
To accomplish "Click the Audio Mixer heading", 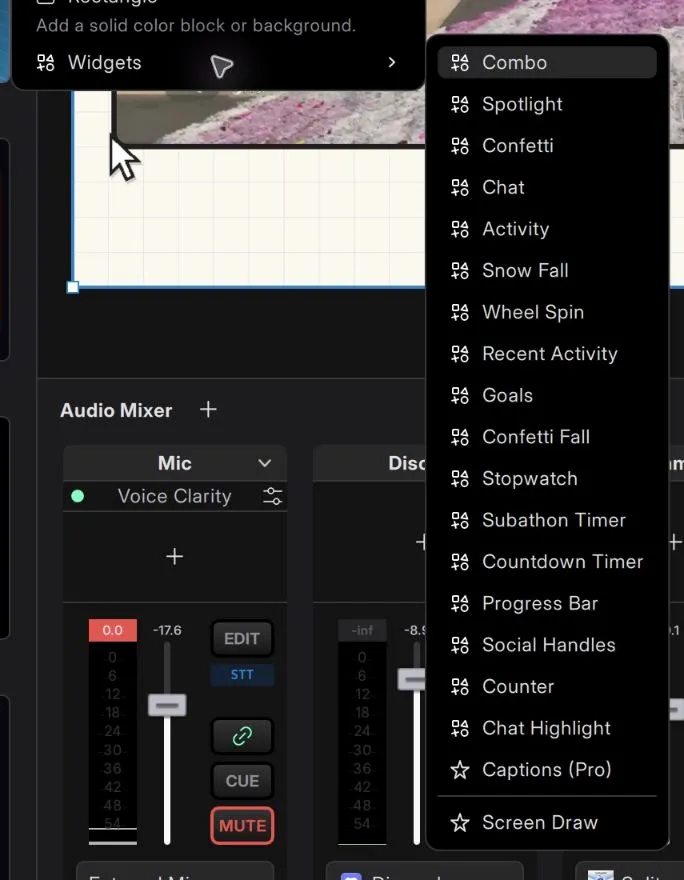I will [116, 410].
